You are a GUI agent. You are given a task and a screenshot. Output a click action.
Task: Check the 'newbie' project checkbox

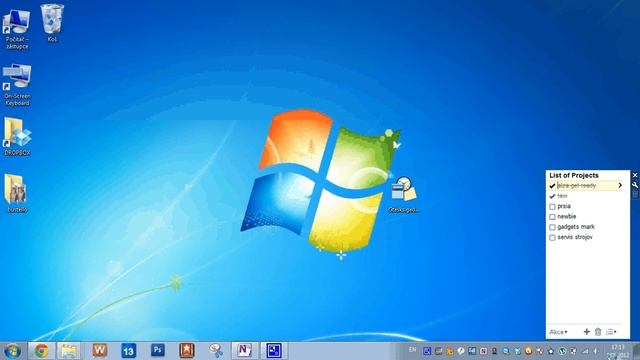coord(552,217)
